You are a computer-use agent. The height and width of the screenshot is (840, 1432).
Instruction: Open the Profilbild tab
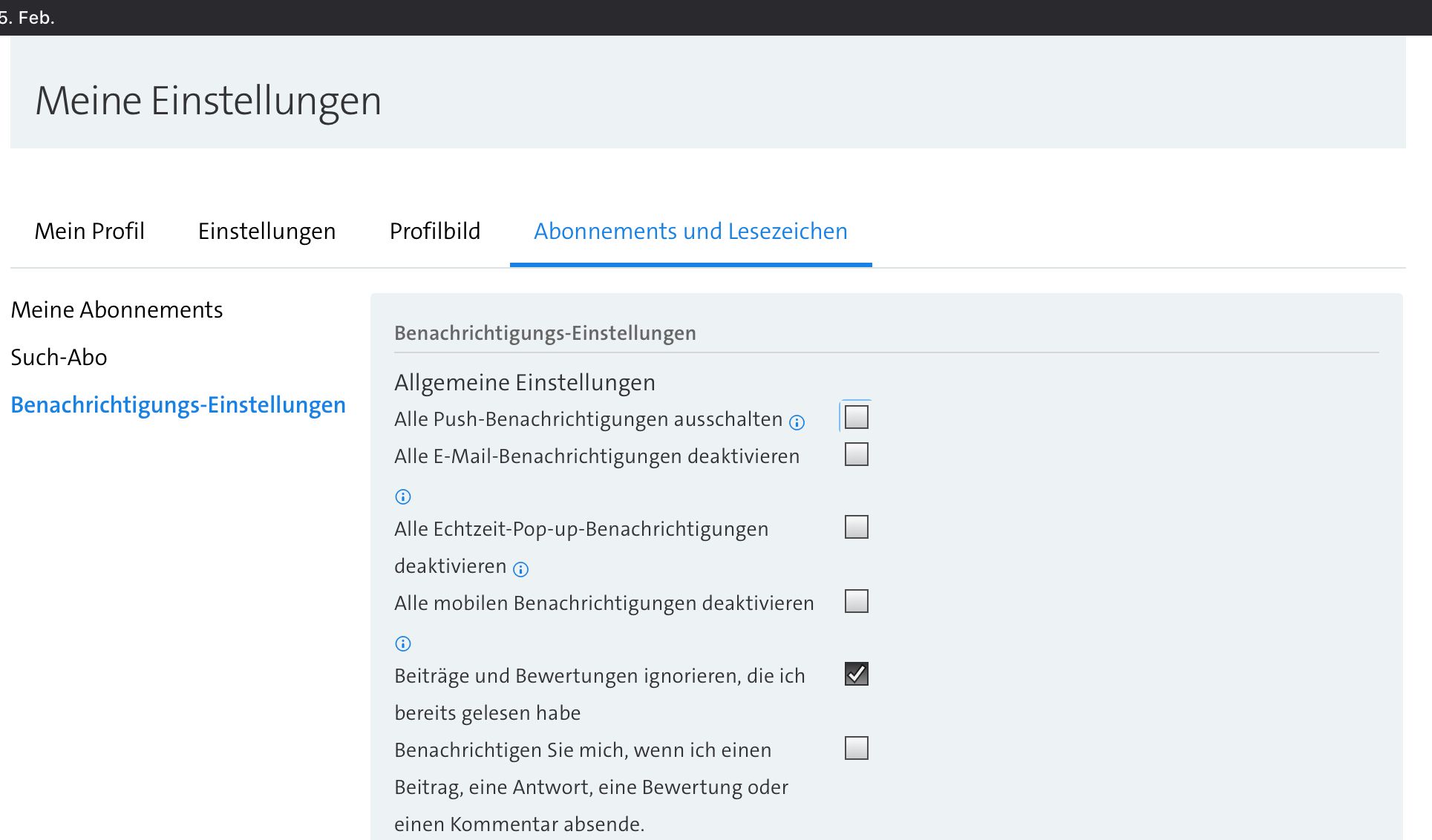[435, 232]
